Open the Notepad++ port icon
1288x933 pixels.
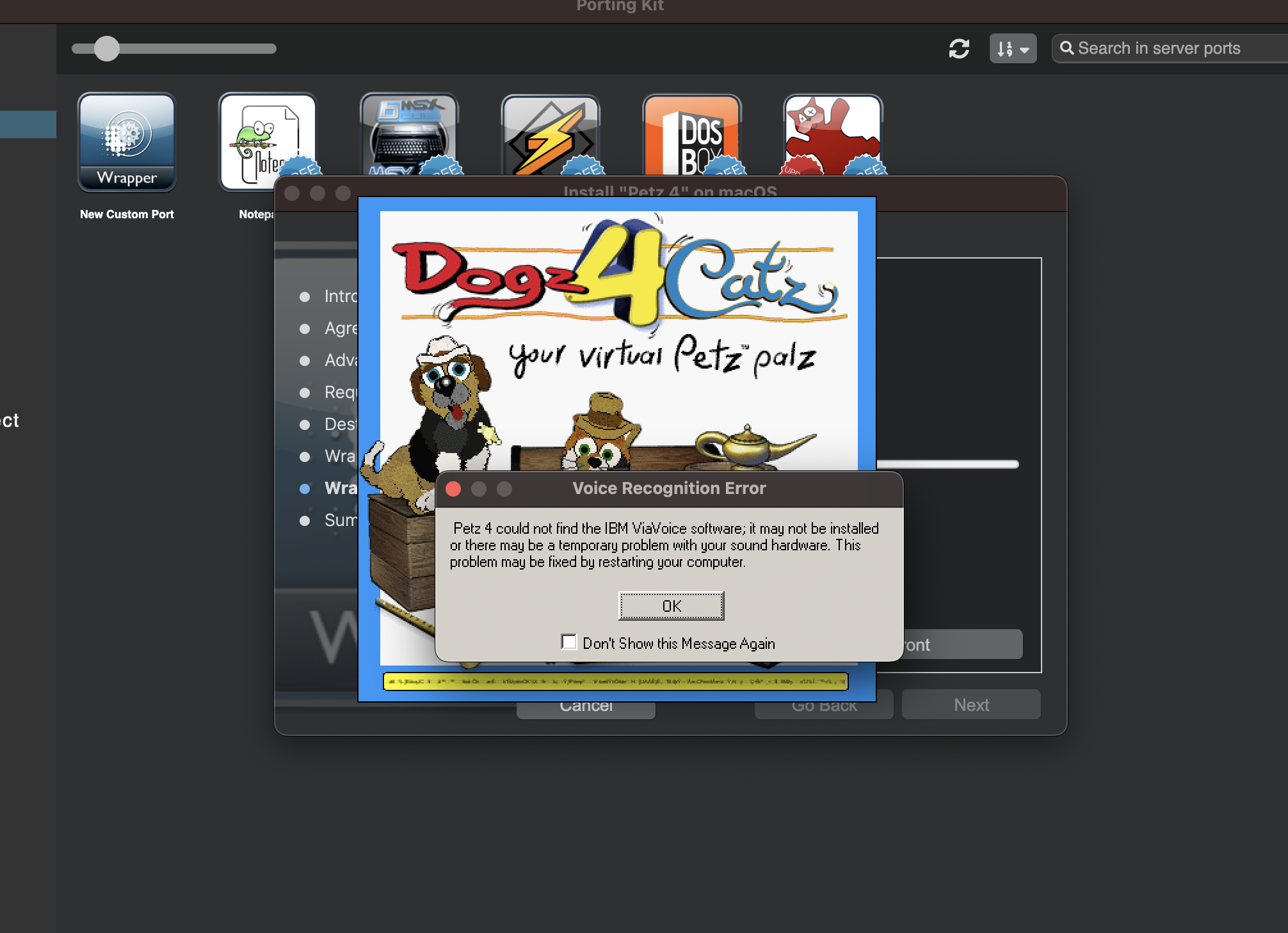[x=268, y=138]
